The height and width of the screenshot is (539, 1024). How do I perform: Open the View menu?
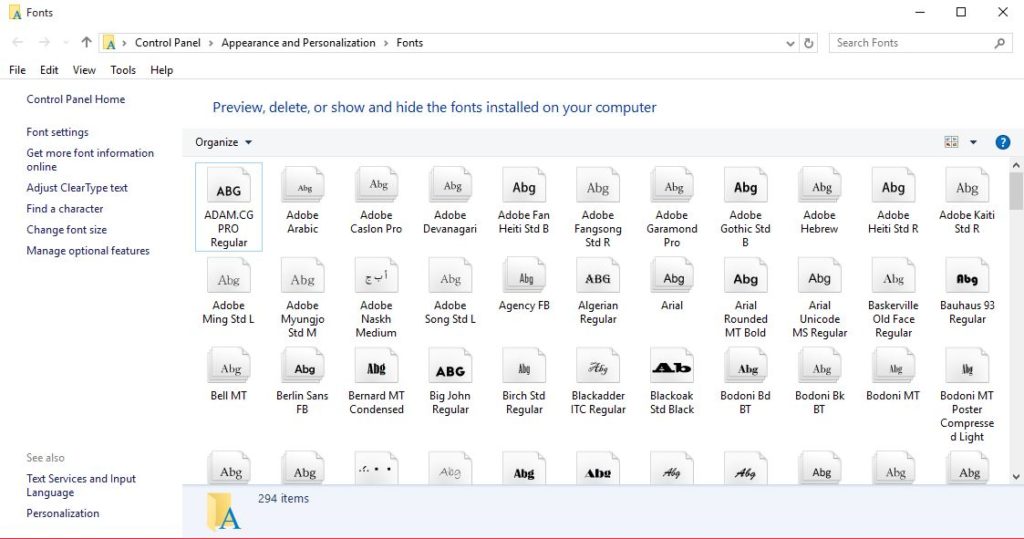[84, 70]
